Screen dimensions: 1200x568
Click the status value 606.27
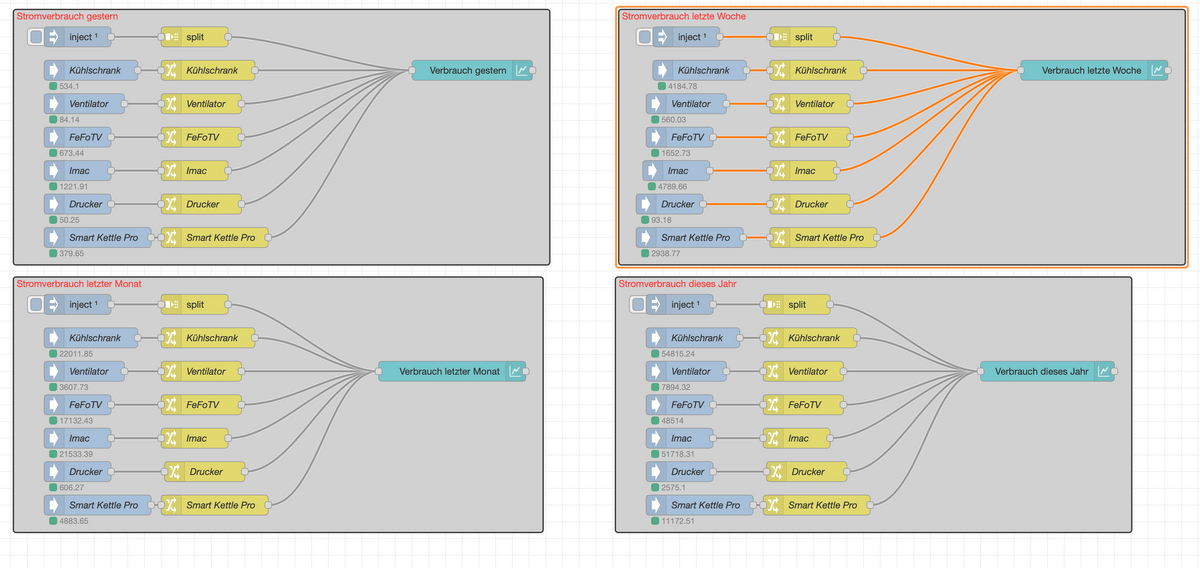click(x=72, y=488)
